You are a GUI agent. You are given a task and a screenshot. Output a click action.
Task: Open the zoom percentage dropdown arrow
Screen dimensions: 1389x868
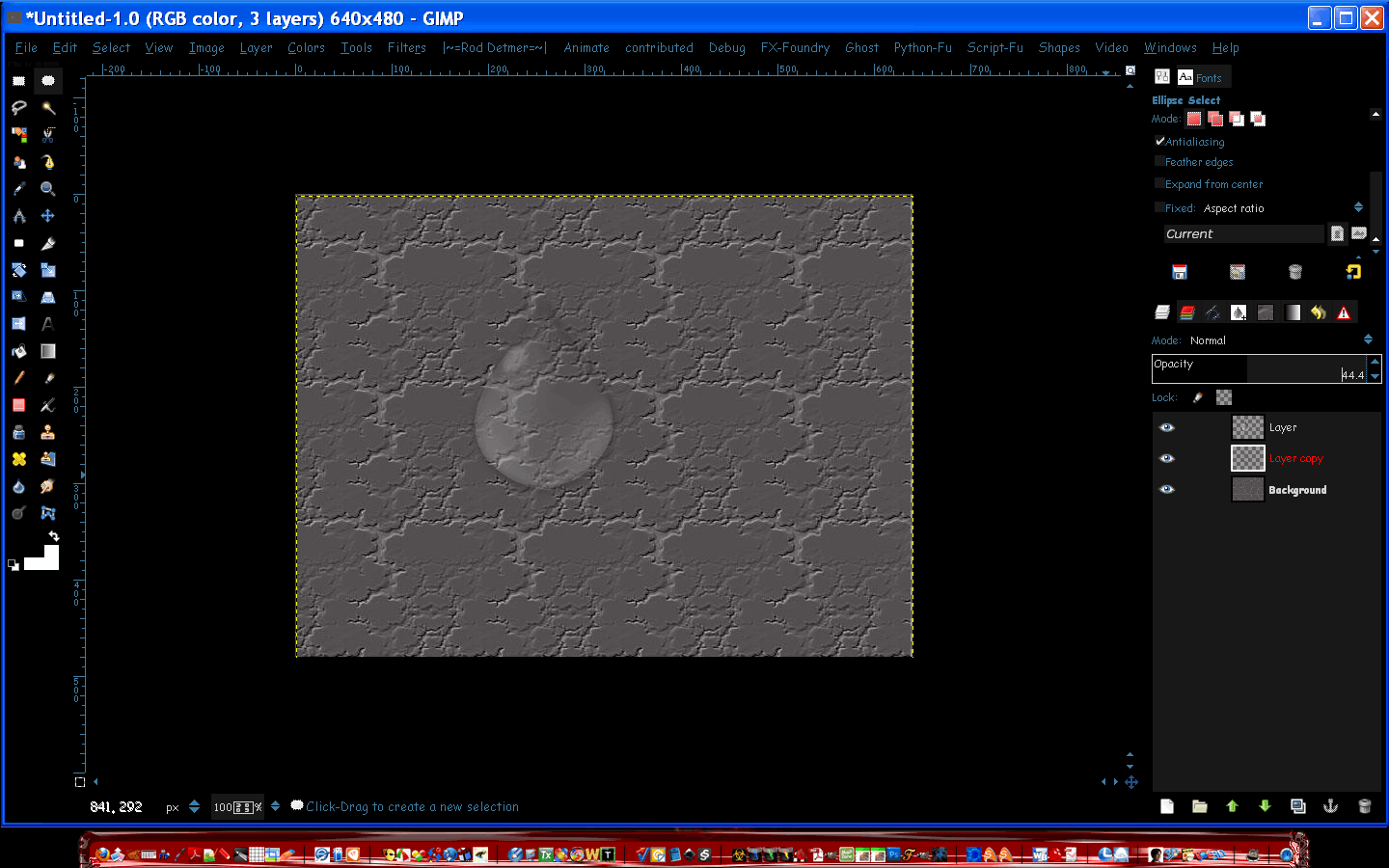(275, 806)
